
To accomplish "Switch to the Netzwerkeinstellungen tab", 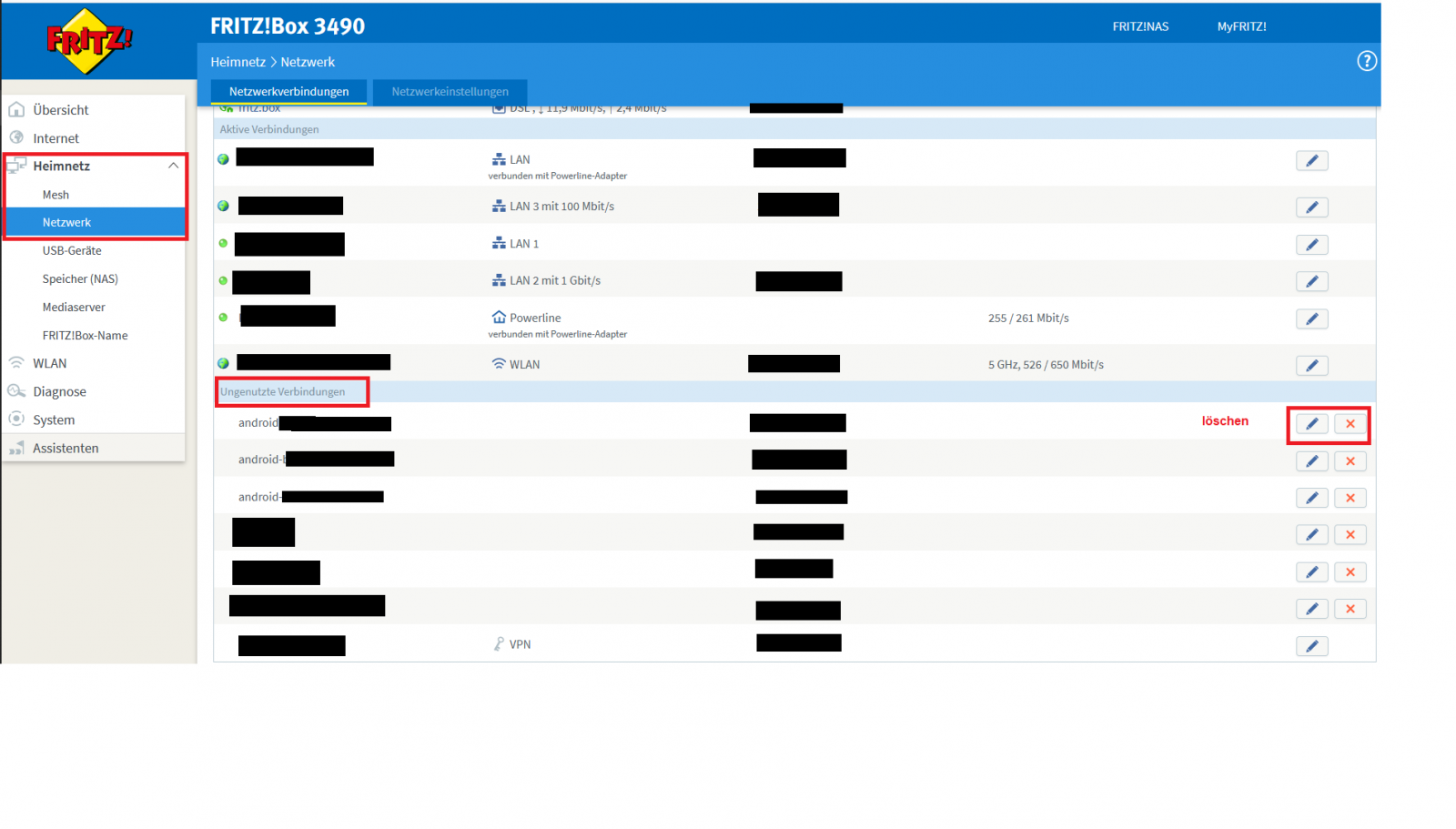I will click(450, 92).
